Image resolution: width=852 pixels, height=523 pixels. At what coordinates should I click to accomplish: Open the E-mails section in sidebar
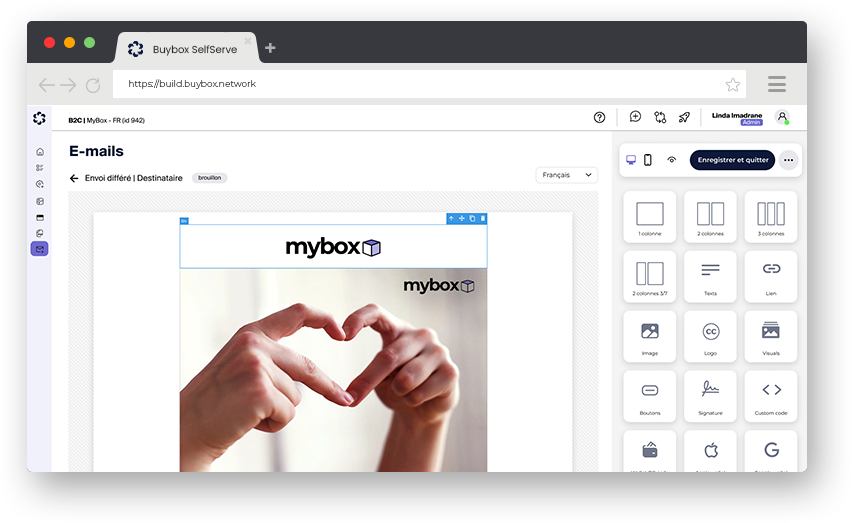pyautogui.click(x=39, y=249)
